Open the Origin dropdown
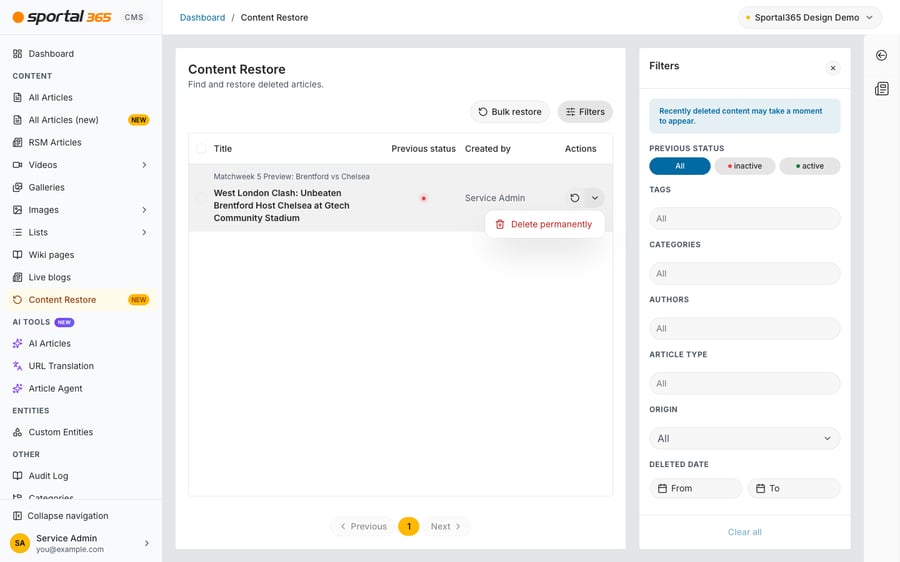Image resolution: width=900 pixels, height=562 pixels. (x=744, y=439)
